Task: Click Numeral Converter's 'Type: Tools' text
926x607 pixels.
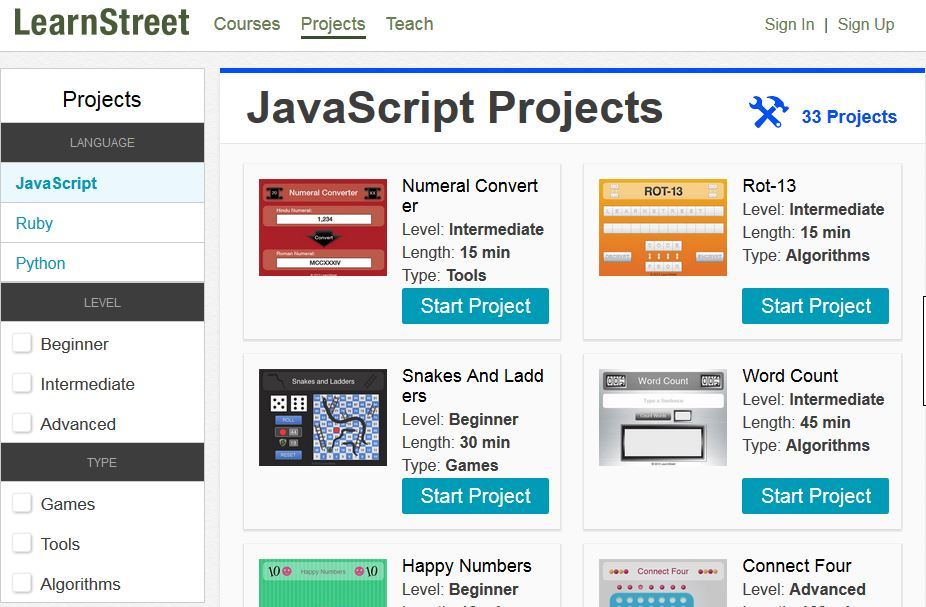Action: click(444, 275)
